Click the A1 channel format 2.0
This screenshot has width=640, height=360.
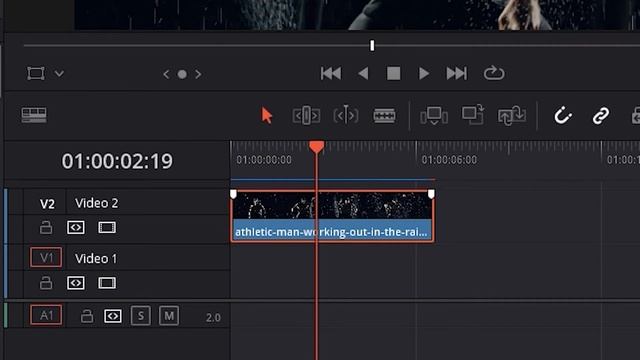(213, 318)
